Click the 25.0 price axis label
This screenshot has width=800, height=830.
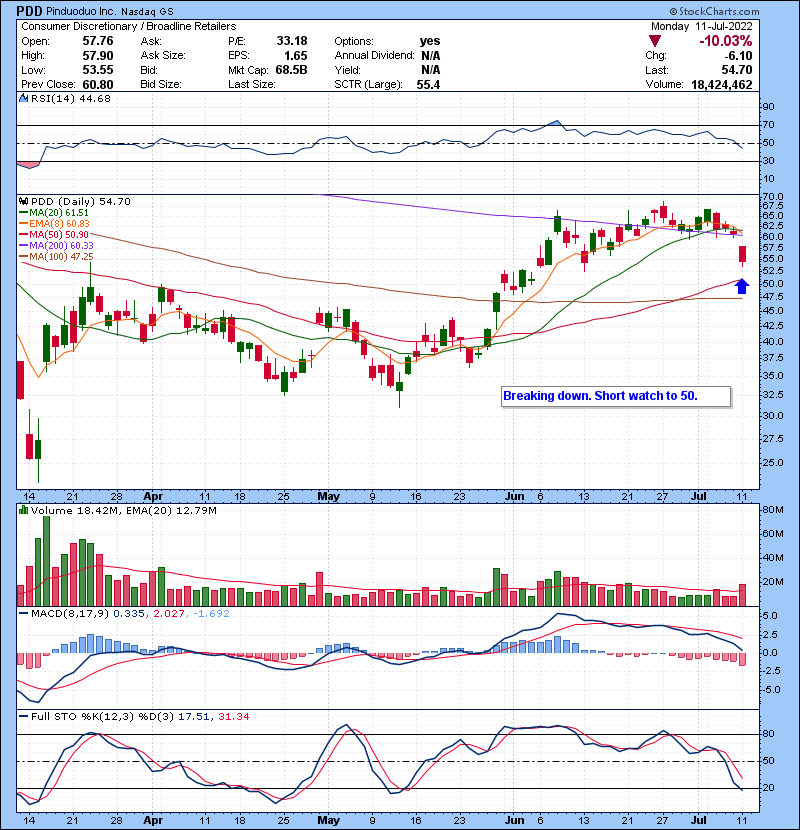772,462
